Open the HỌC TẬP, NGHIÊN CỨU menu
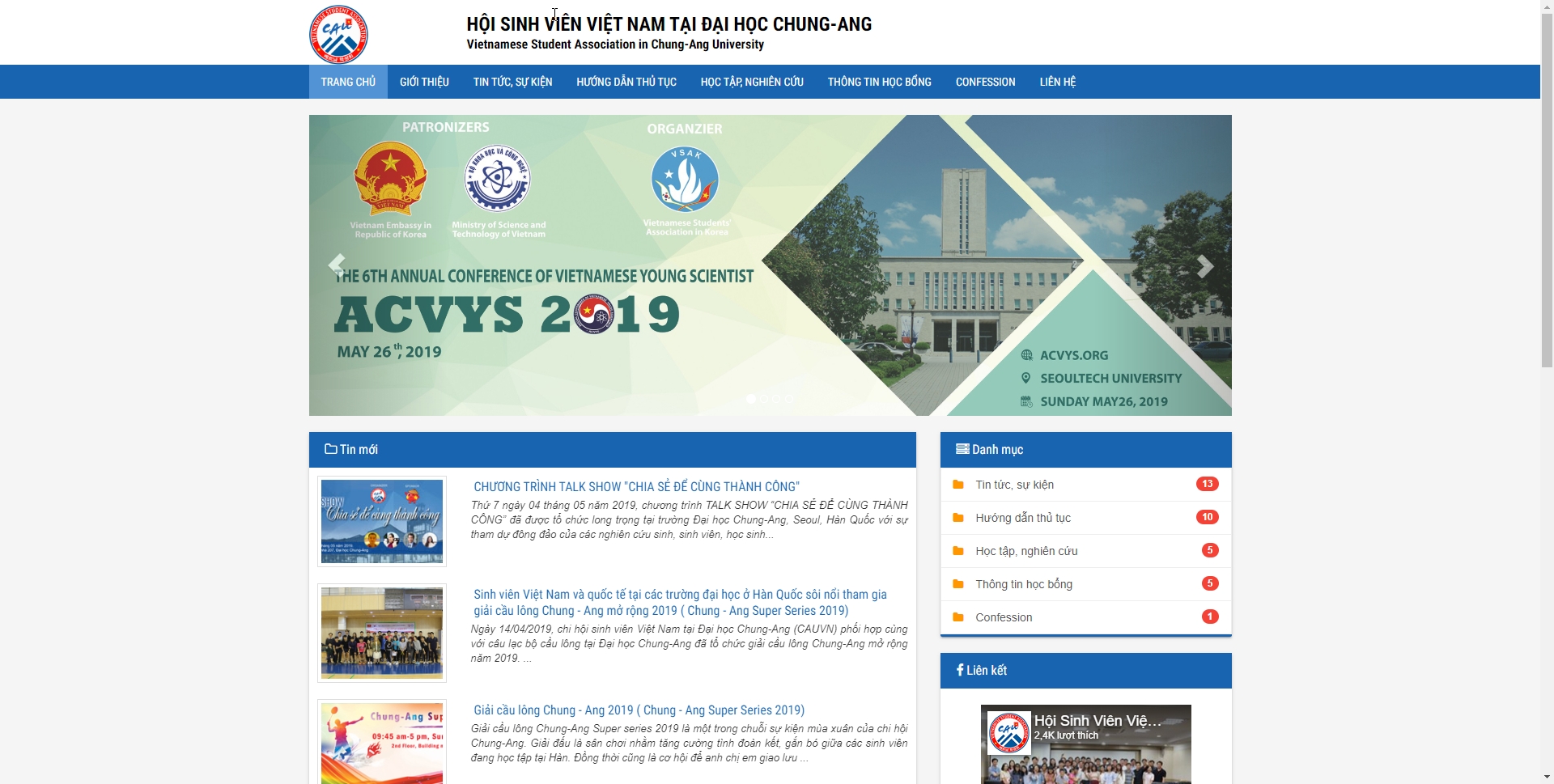 (752, 82)
